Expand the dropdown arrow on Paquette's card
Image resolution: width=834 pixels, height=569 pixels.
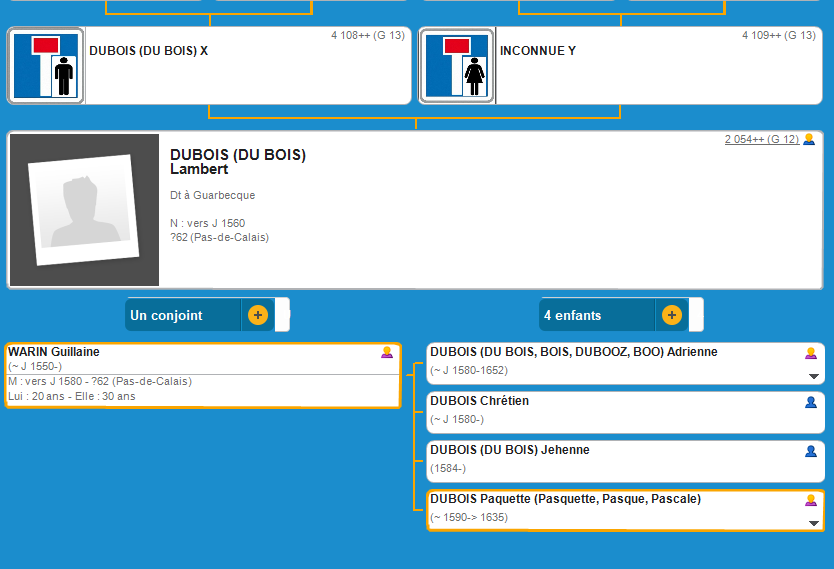(813, 523)
